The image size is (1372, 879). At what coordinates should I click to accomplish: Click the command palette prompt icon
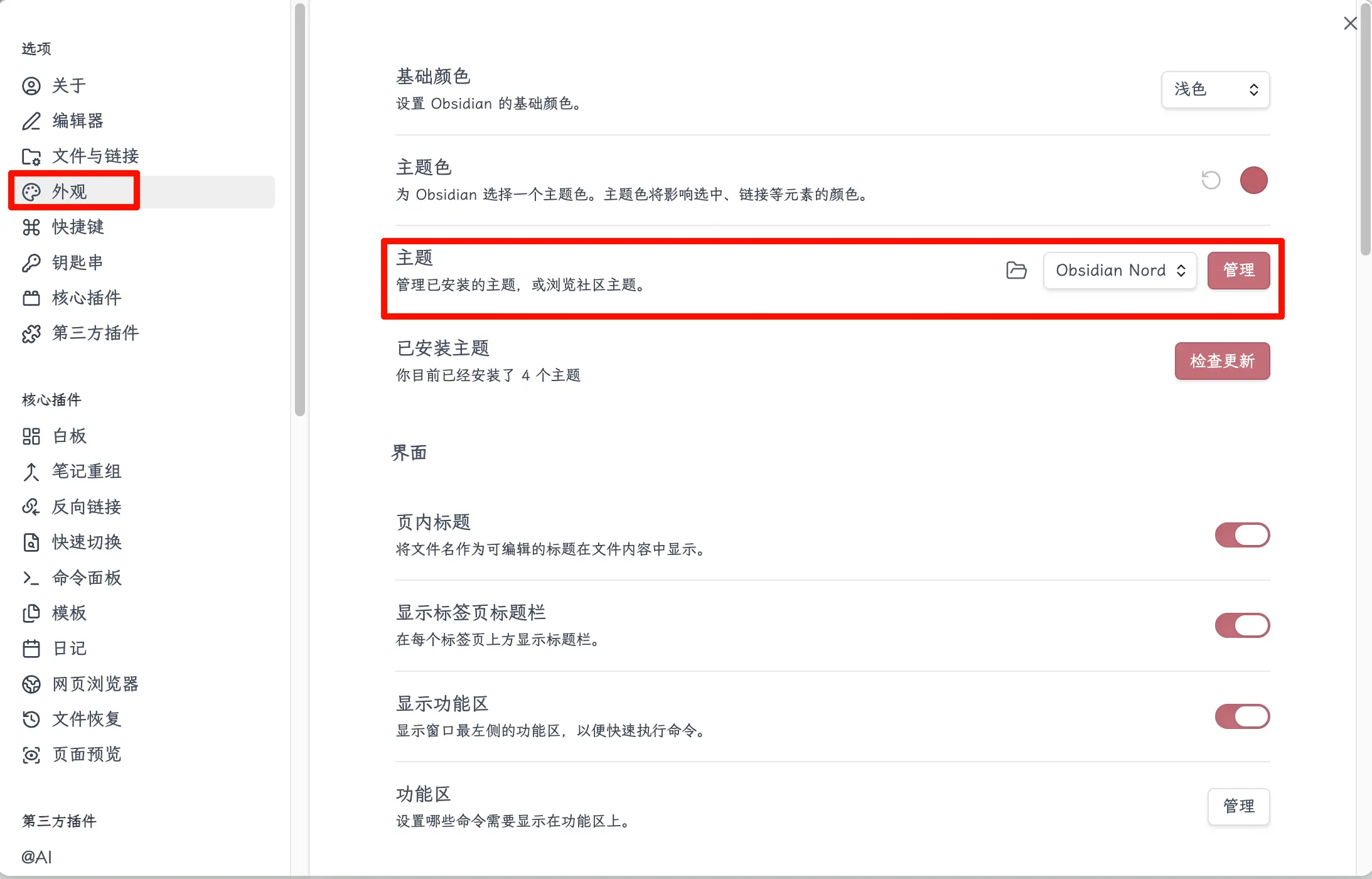pyautogui.click(x=31, y=578)
